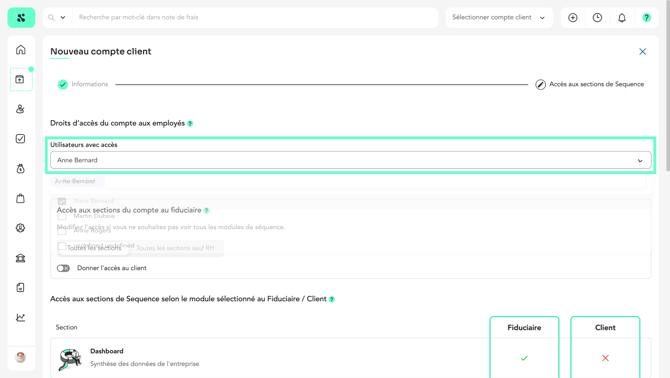Open the user avatar at sidebar bottom
The image size is (670, 378).
pos(21,357)
